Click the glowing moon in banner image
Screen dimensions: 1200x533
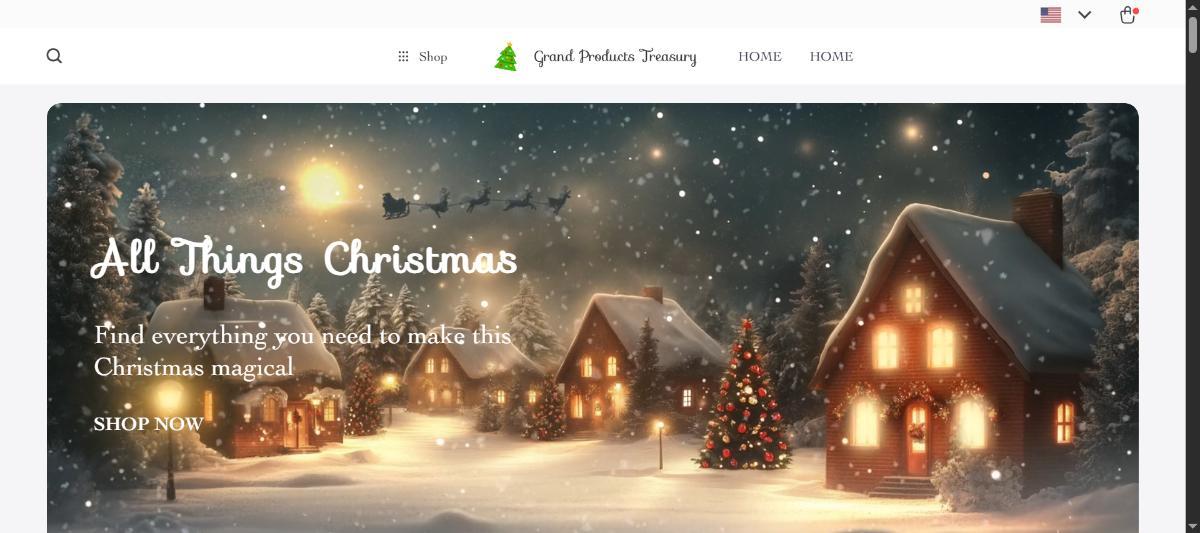point(322,184)
